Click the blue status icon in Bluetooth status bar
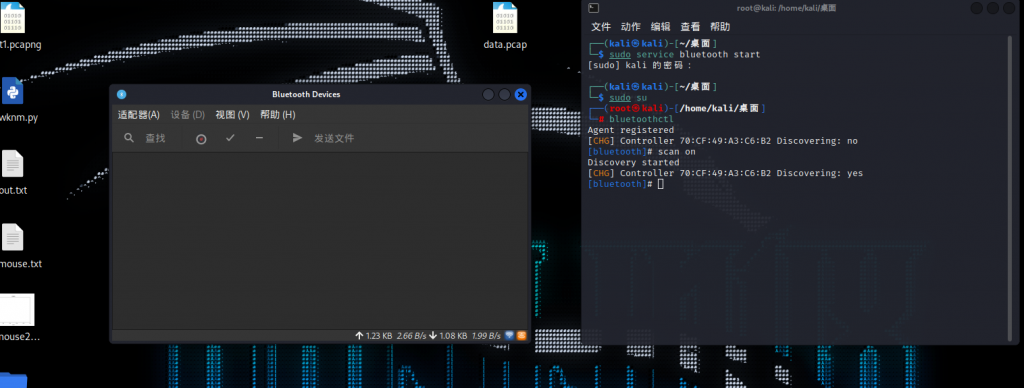 pos(509,336)
